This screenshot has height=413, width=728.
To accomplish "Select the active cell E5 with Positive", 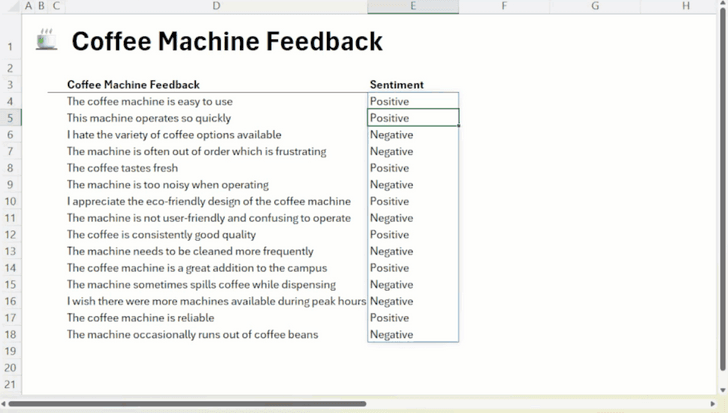I will coord(413,118).
